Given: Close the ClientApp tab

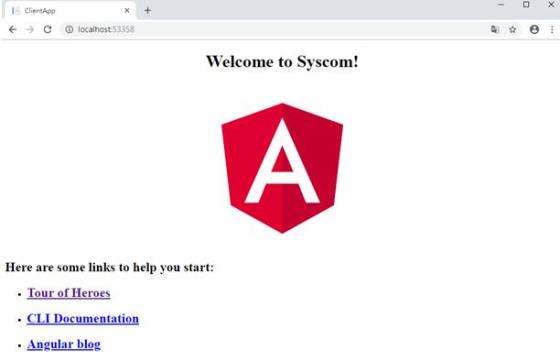Looking at the screenshot, I should pyautogui.click(x=127, y=11).
